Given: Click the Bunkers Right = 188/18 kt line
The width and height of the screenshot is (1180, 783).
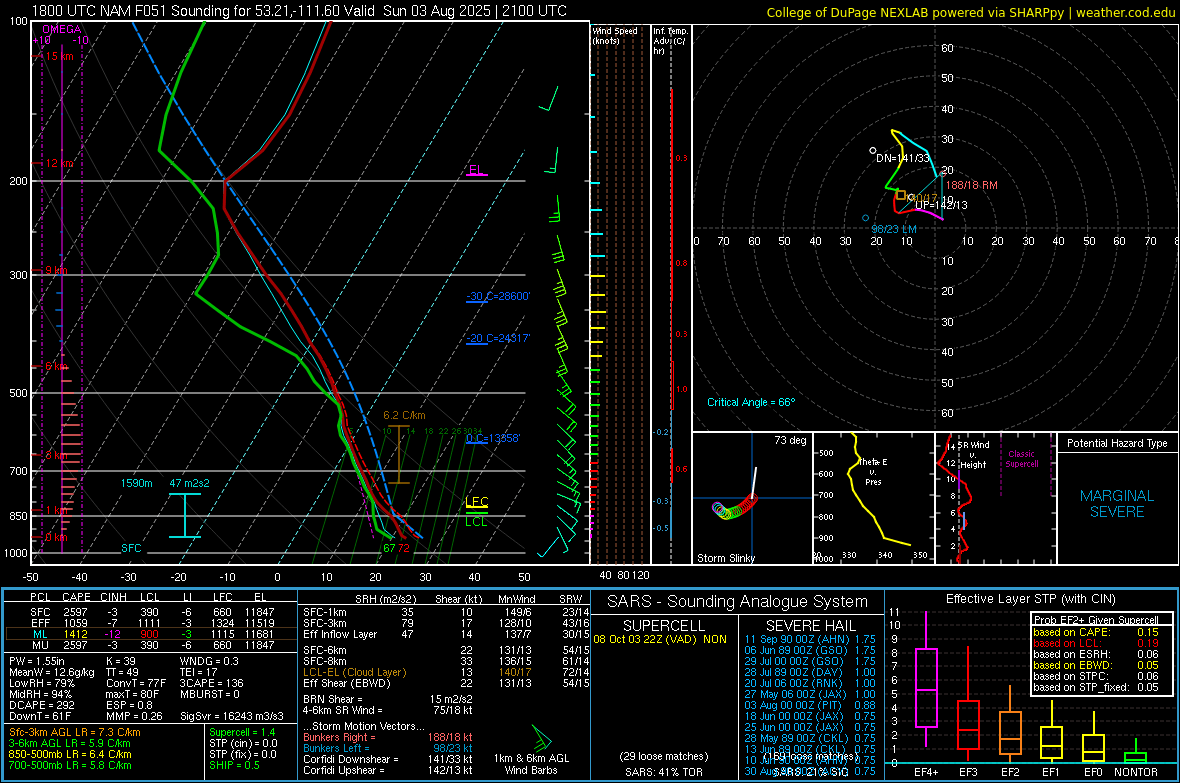Looking at the screenshot, I should point(388,737).
